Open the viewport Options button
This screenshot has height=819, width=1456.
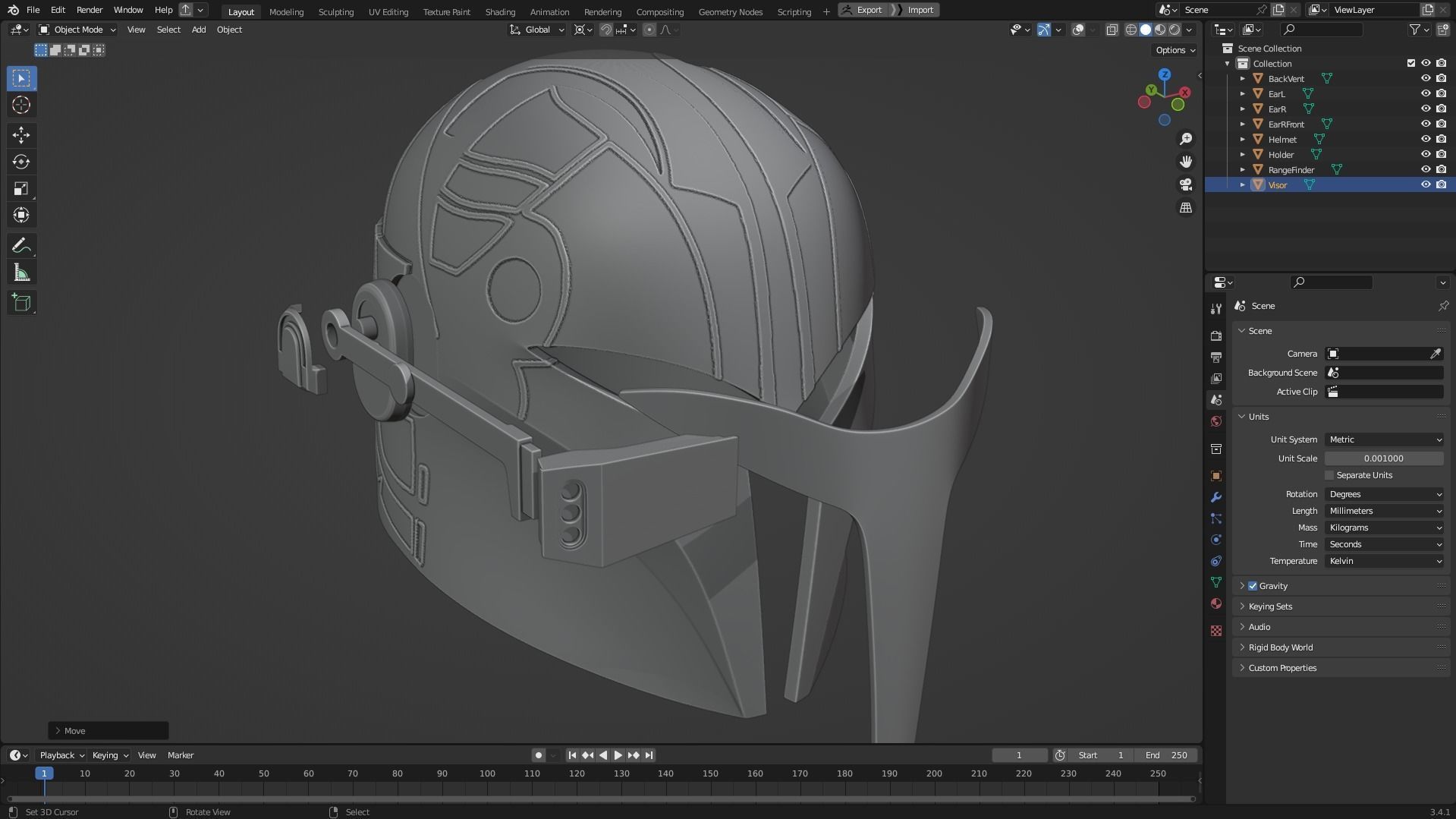point(1175,50)
